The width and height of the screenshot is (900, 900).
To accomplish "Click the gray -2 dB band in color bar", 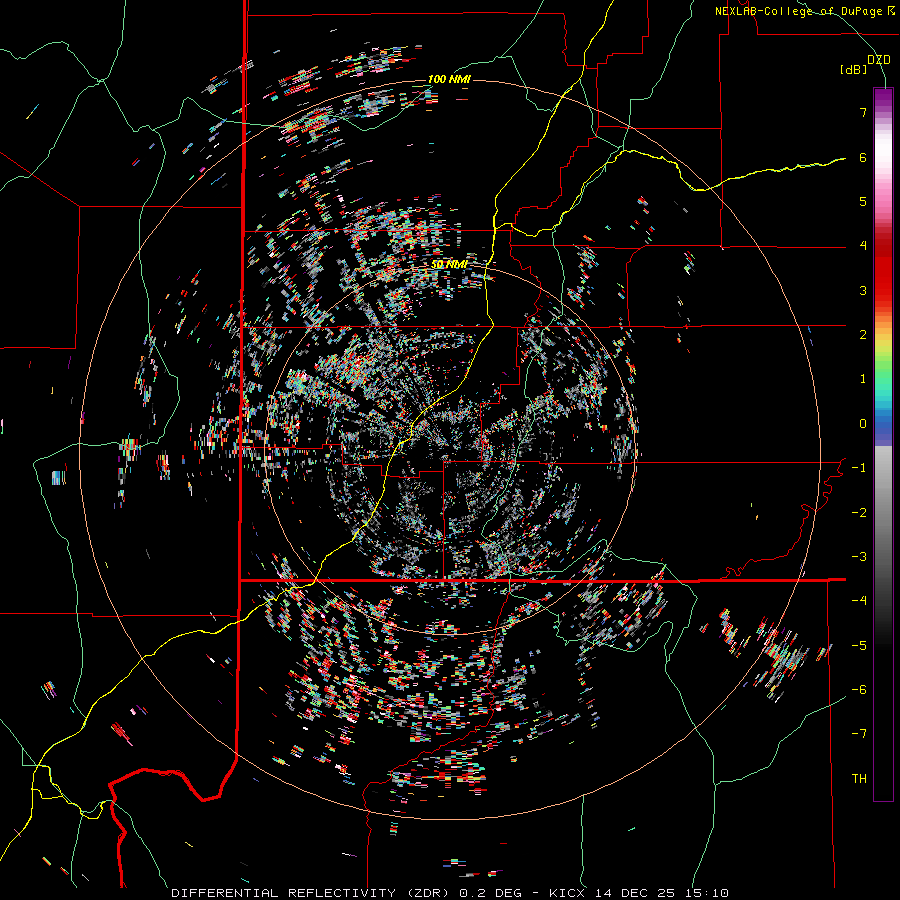I will tap(883, 513).
